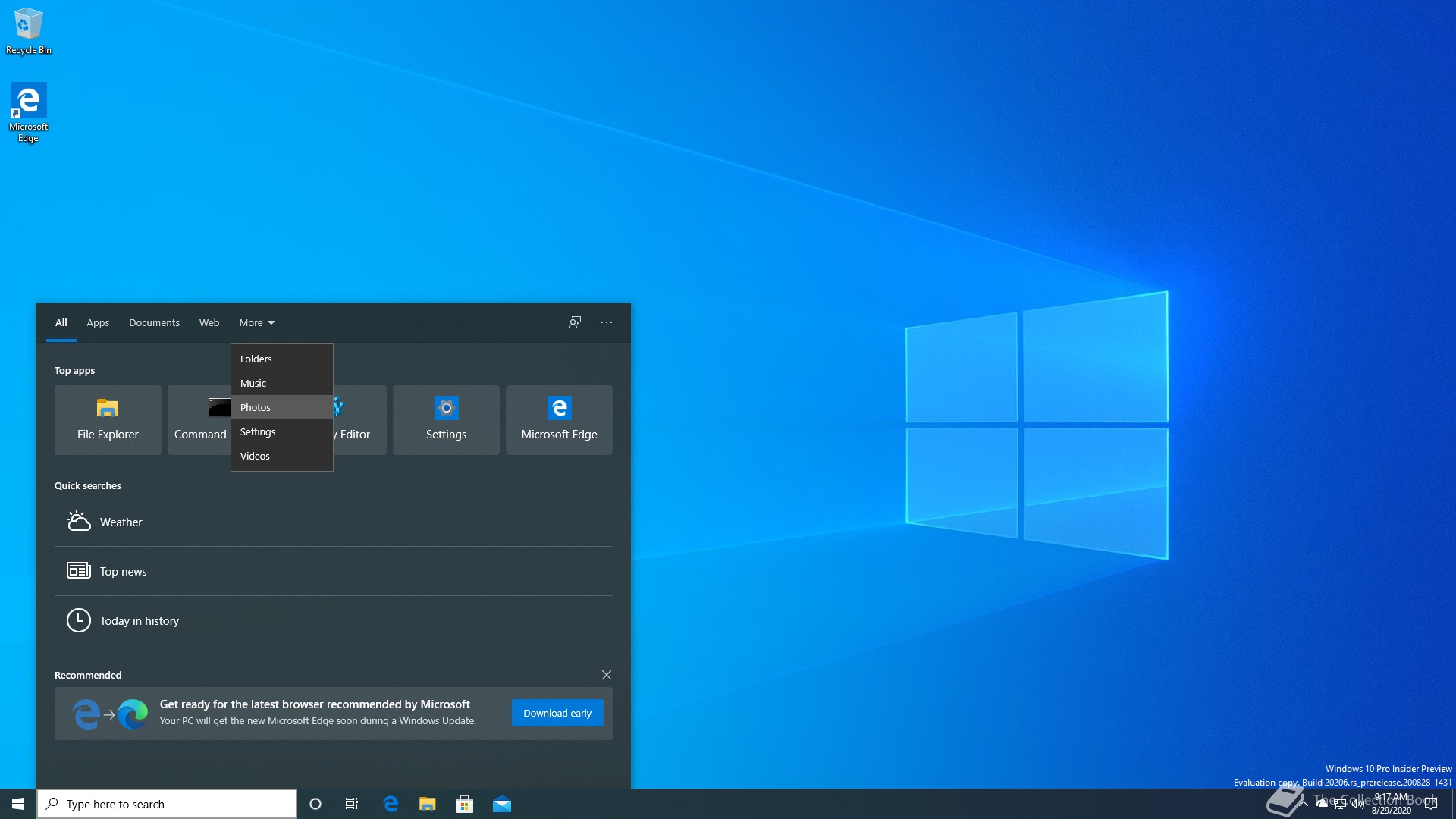Screen dimensions: 1456x819
Task: Open the search feedback icon
Action: (575, 322)
